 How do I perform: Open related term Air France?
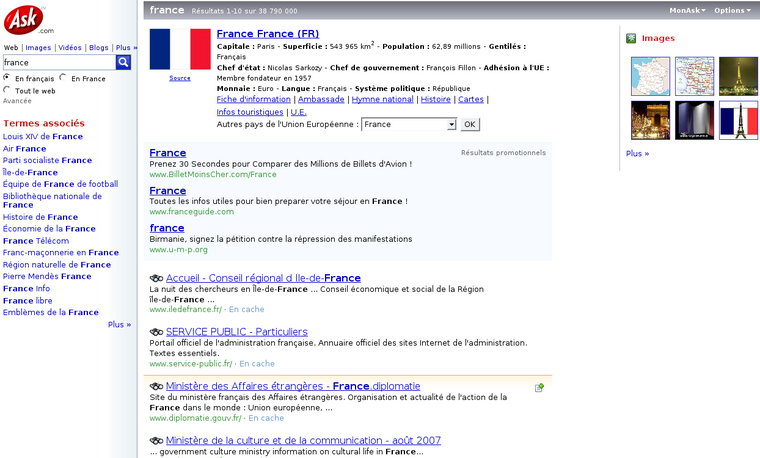point(24,149)
